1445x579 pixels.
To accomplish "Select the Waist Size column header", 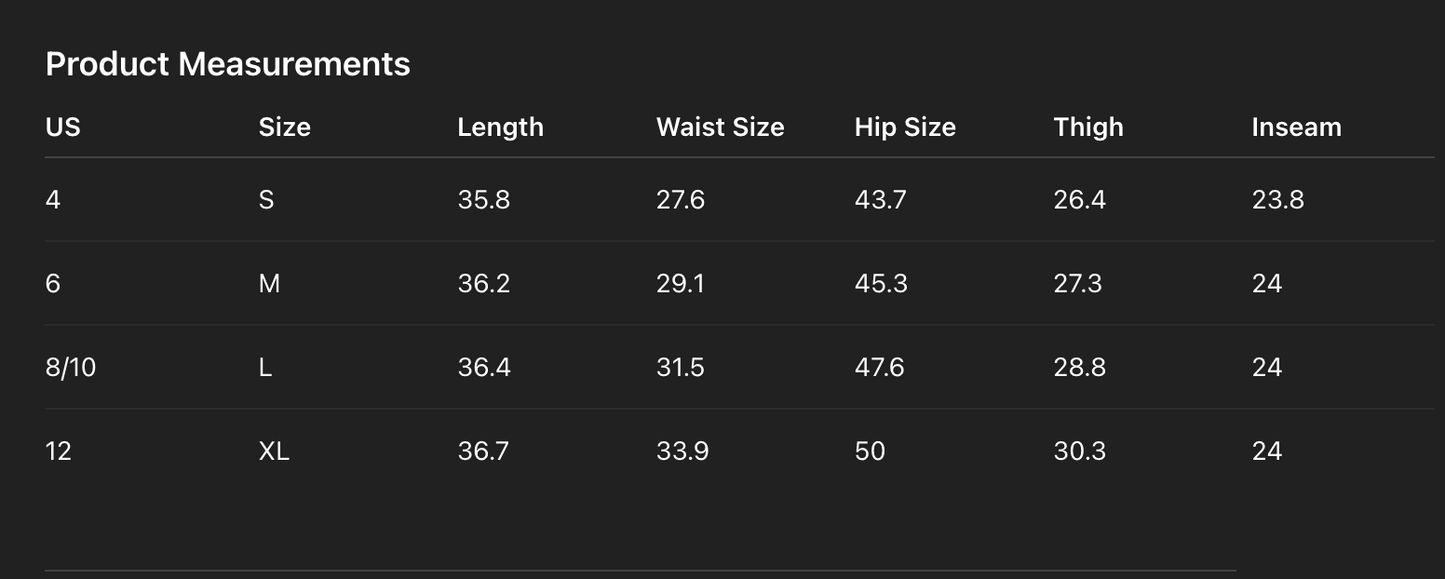I will [720, 127].
